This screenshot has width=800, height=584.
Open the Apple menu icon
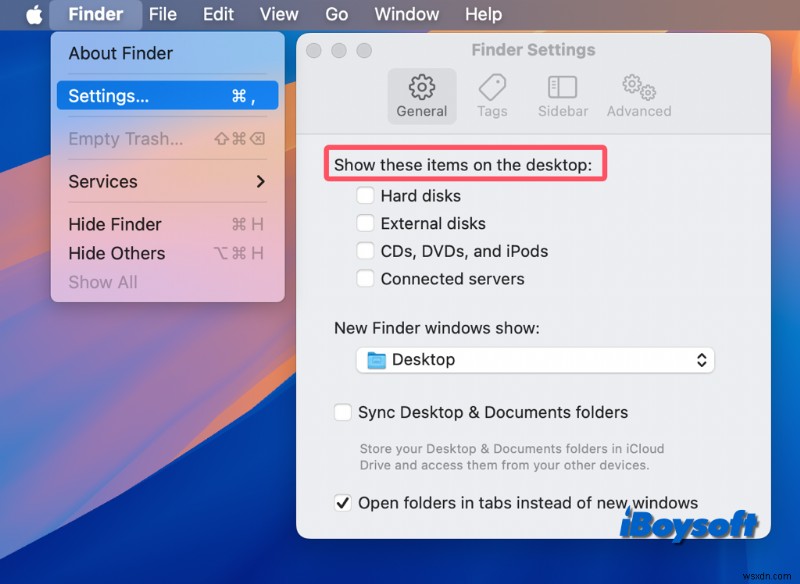(x=34, y=14)
